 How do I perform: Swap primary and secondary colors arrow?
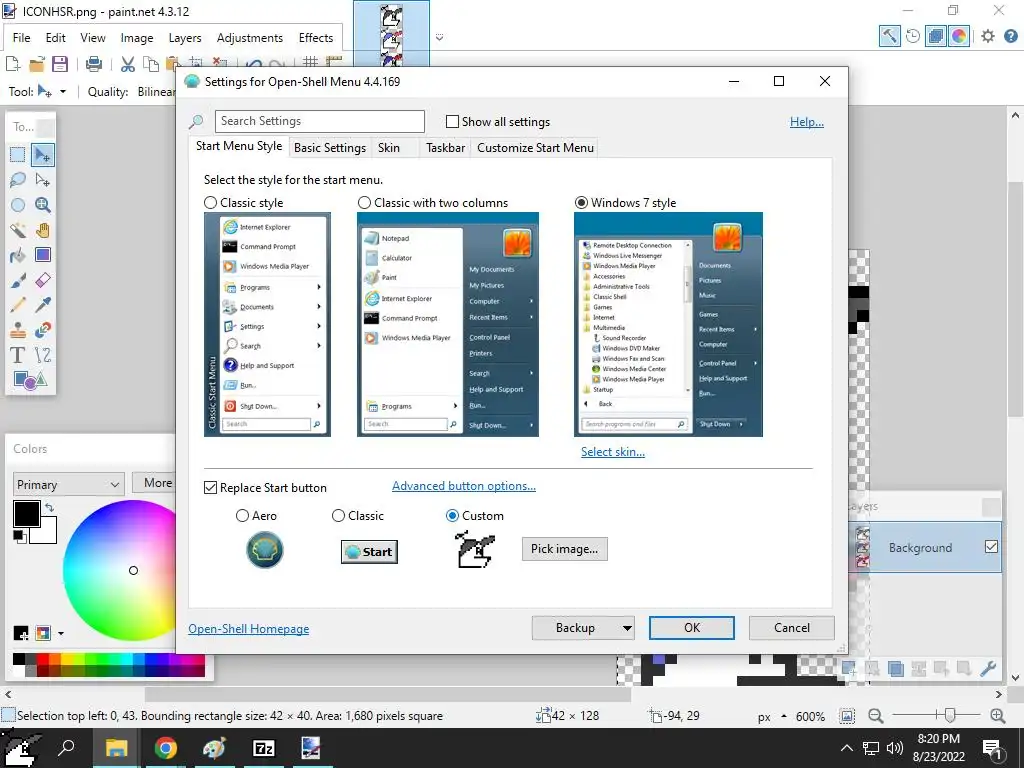point(49,507)
